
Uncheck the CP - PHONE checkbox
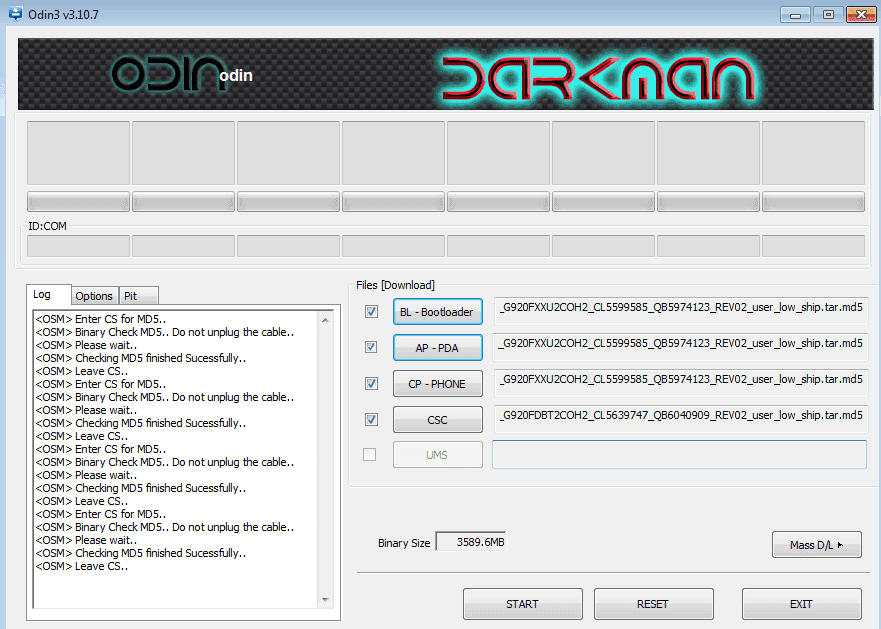[371, 383]
